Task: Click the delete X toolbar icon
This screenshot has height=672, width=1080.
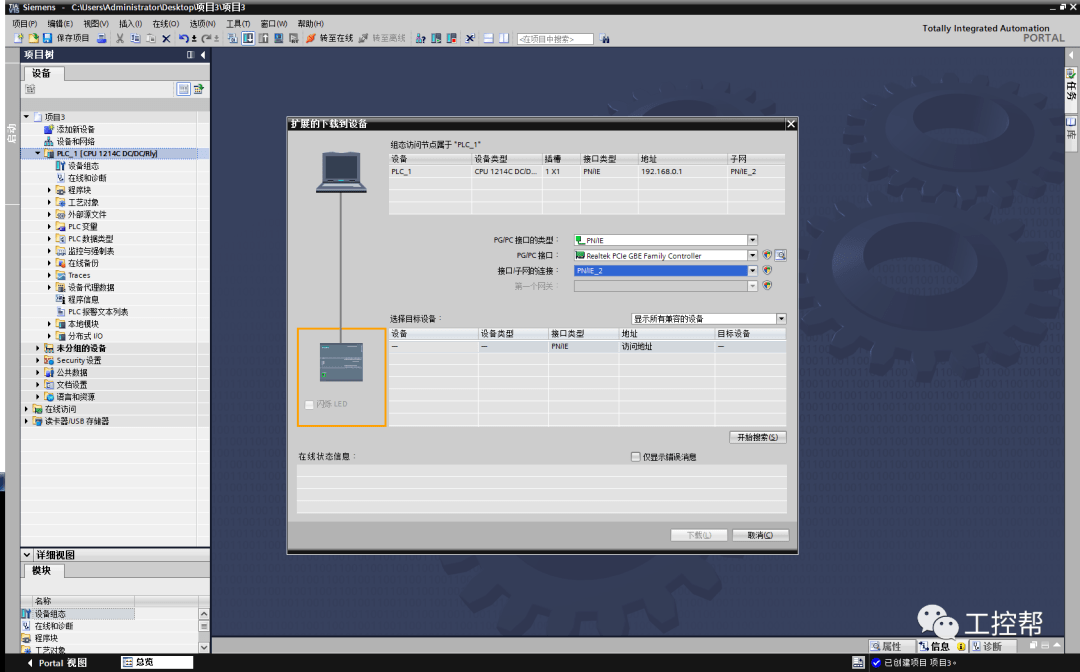Action: coord(166,39)
